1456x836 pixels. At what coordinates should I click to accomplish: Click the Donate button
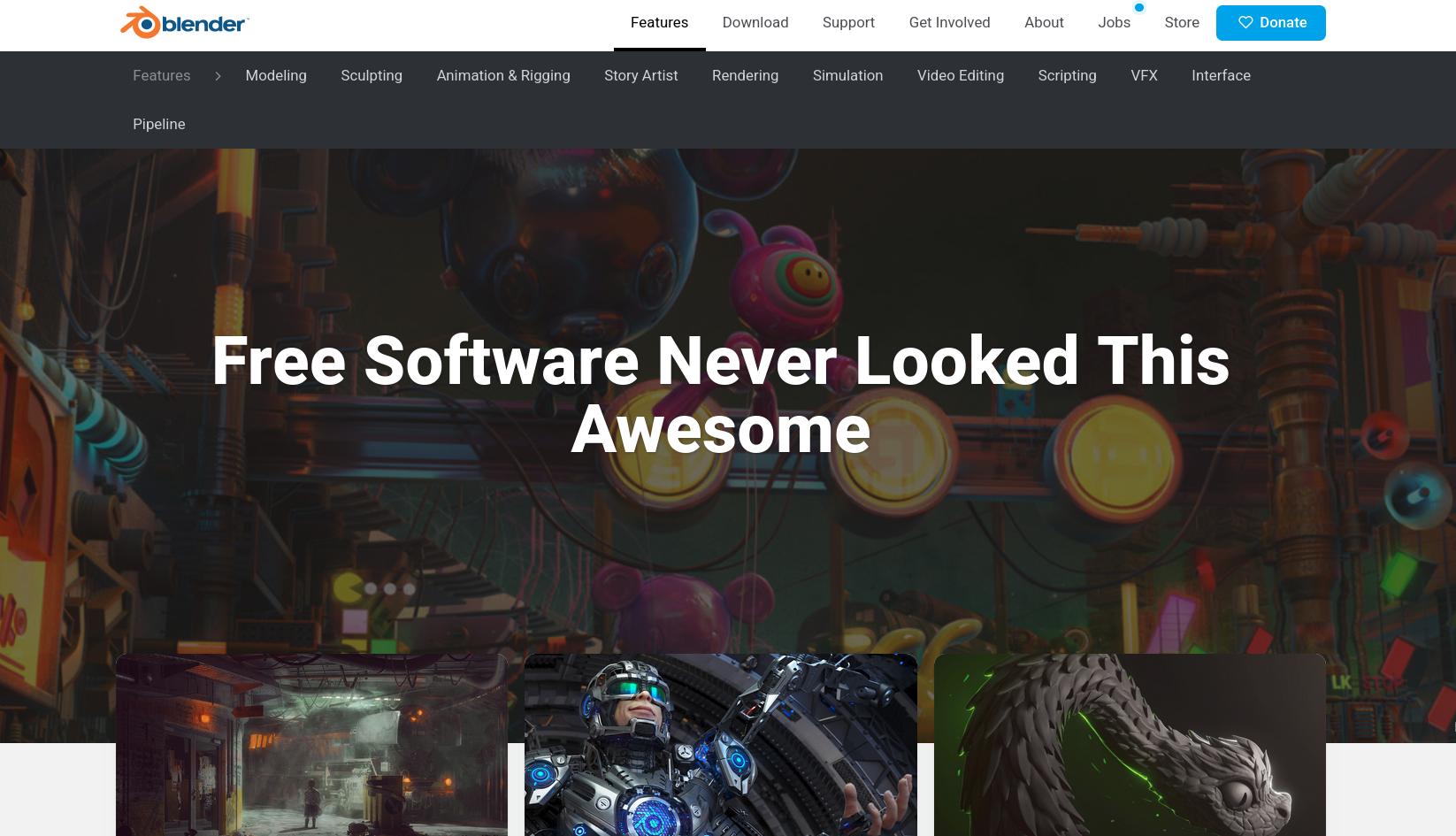point(1270,23)
